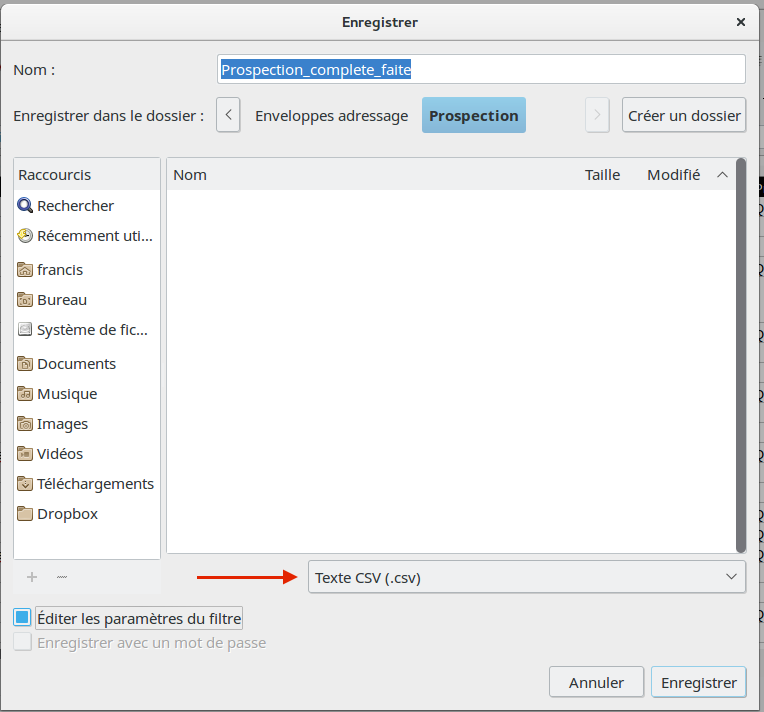
Task: Open the Récemment utilisés clock icon shortcut
Action: (x=25, y=236)
